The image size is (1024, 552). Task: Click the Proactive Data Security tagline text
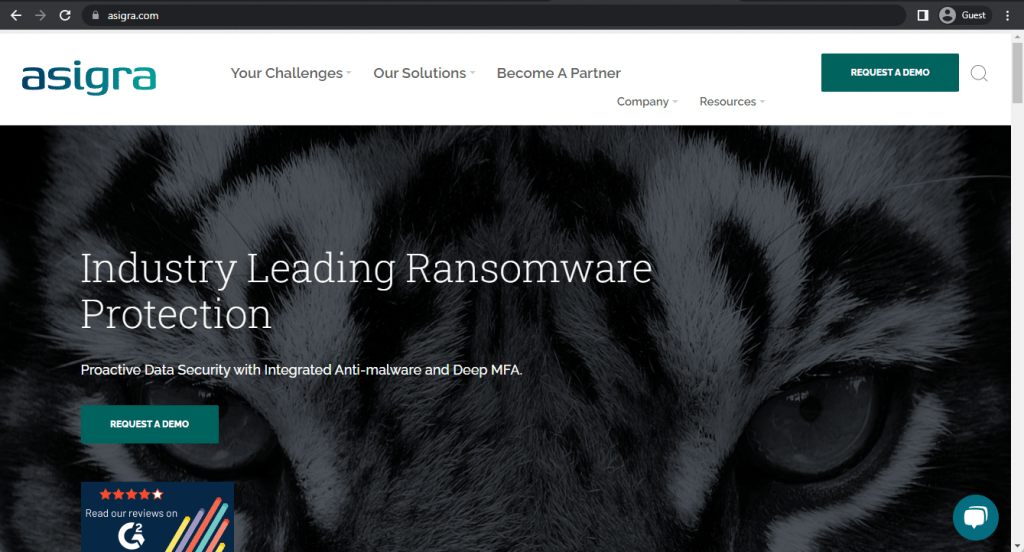[301, 370]
